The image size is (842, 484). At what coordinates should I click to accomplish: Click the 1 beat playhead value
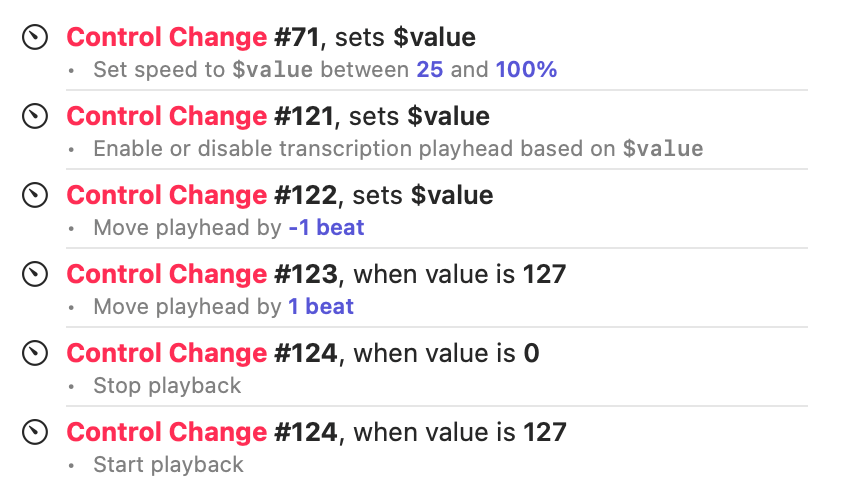pos(321,306)
